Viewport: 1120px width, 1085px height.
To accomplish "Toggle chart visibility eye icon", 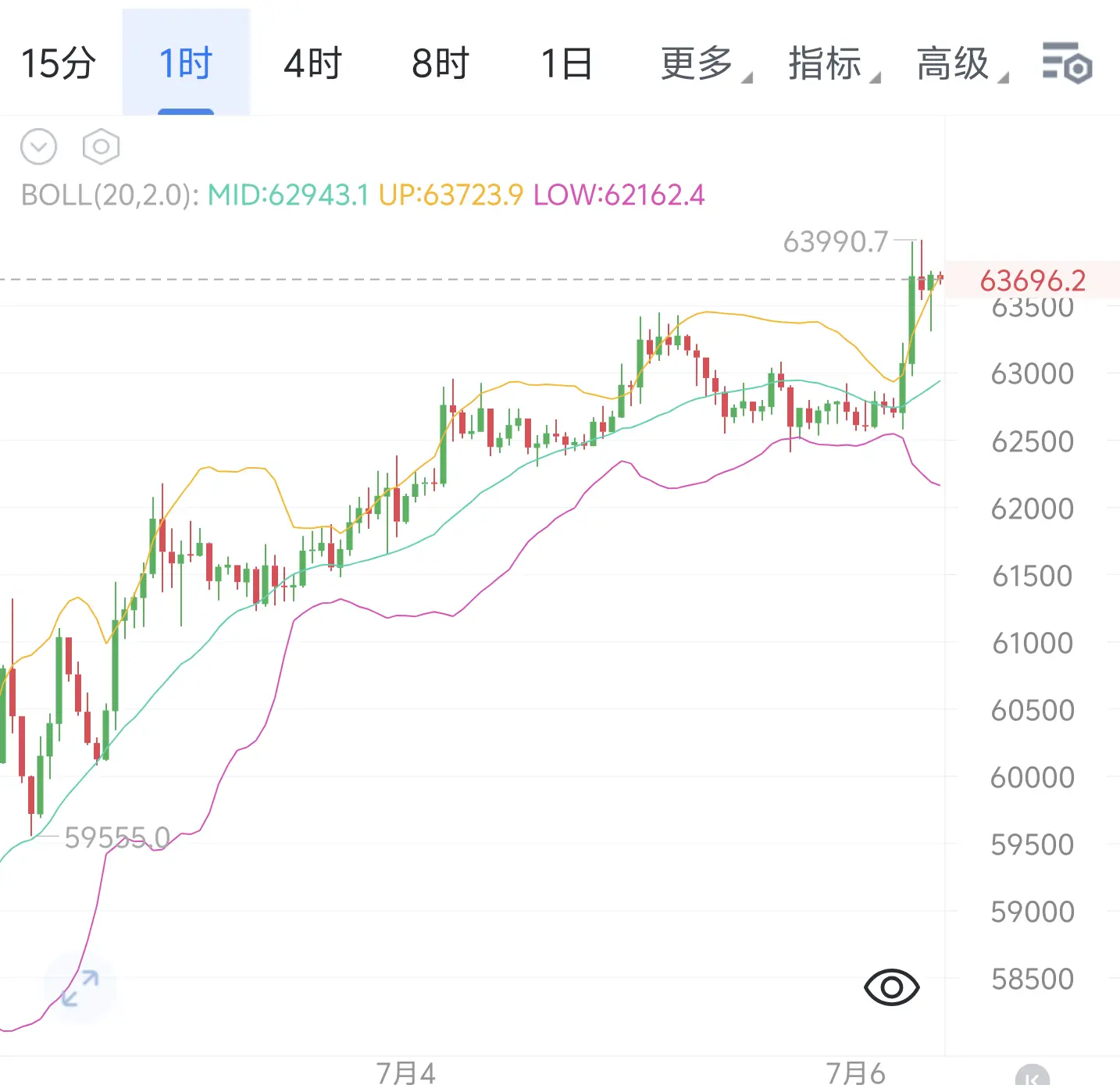I will [x=892, y=988].
